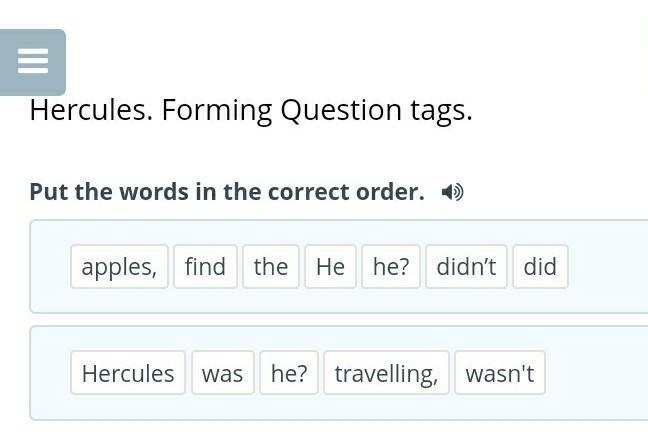Click empty space right of the 'did' tile
The height and width of the screenshot is (443, 648).
tap(605, 267)
